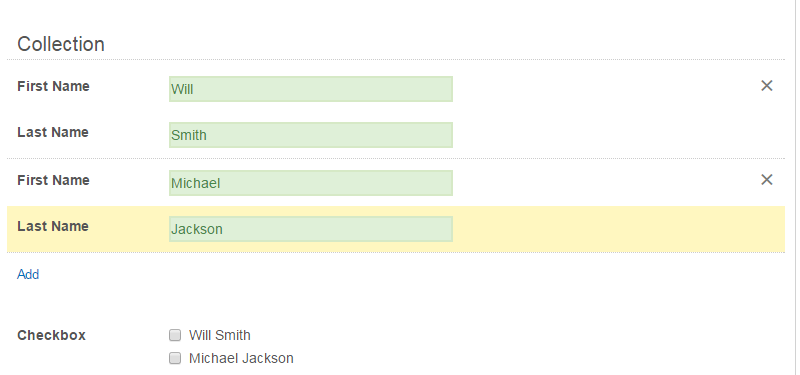Click the word Michael inside its text box

click(195, 183)
